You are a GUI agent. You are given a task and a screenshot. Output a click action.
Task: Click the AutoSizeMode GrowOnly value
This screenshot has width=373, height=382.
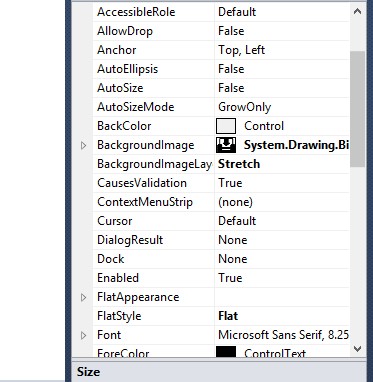[244, 107]
